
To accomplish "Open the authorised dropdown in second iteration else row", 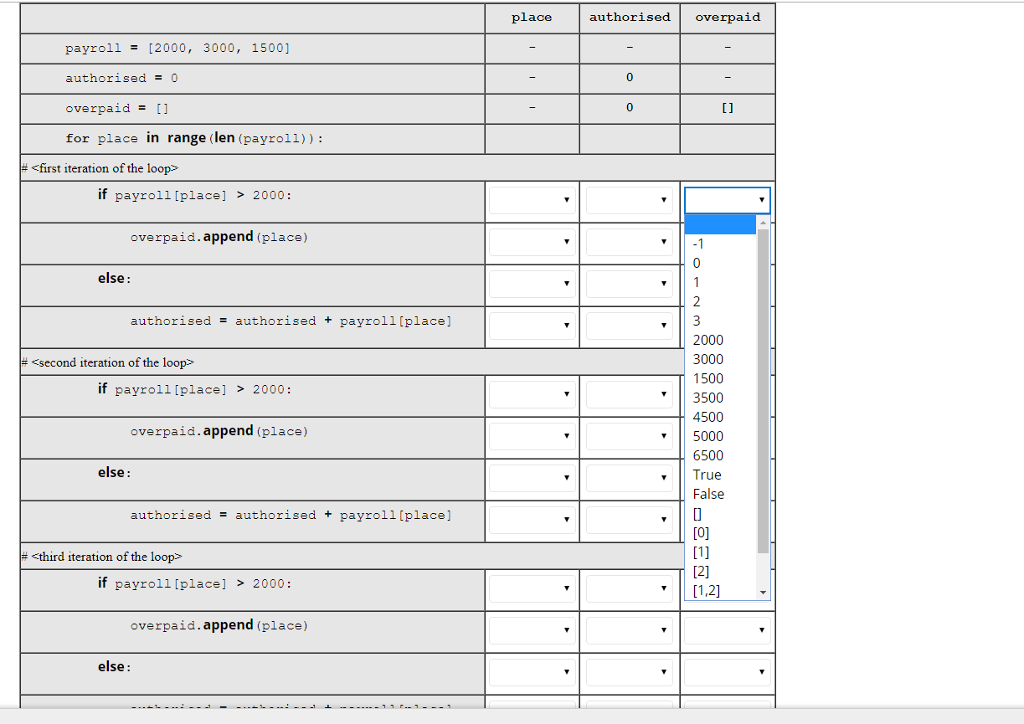I will point(629,479).
